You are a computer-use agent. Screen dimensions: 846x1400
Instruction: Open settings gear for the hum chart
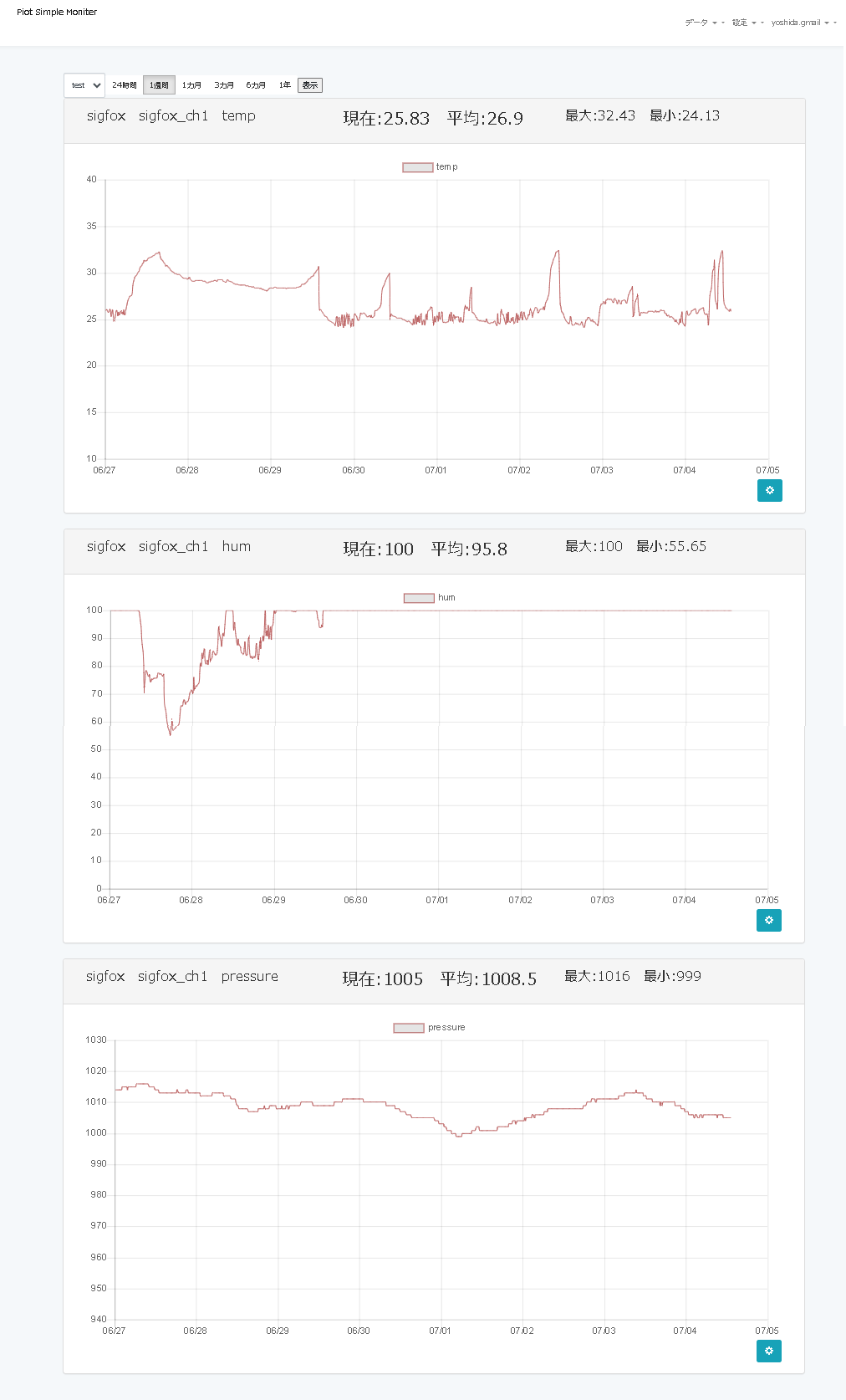769,920
